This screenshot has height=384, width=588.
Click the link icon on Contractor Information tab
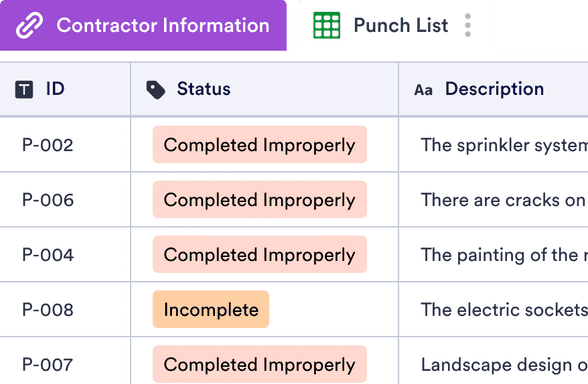tap(29, 26)
